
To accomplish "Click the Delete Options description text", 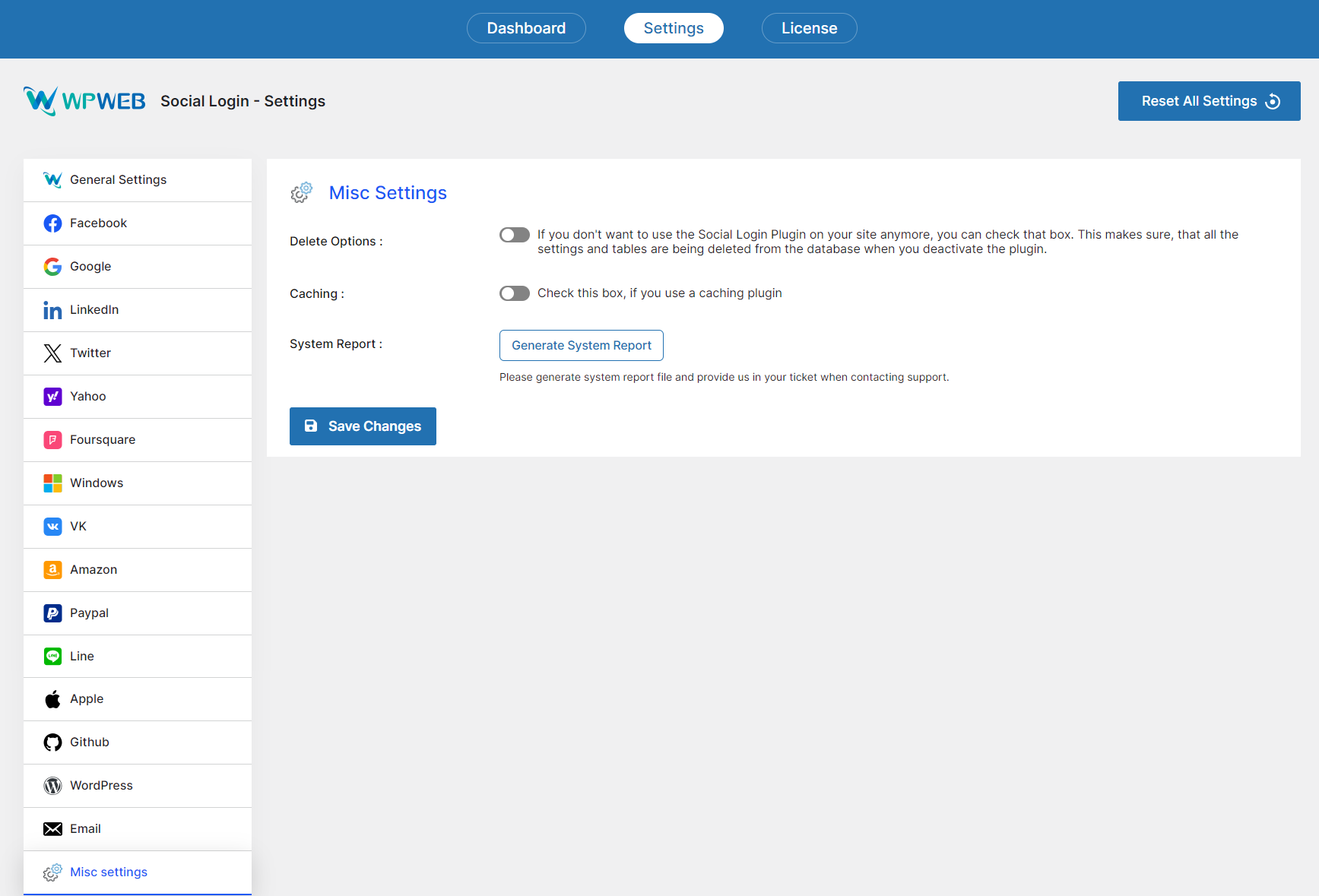I will 888,242.
